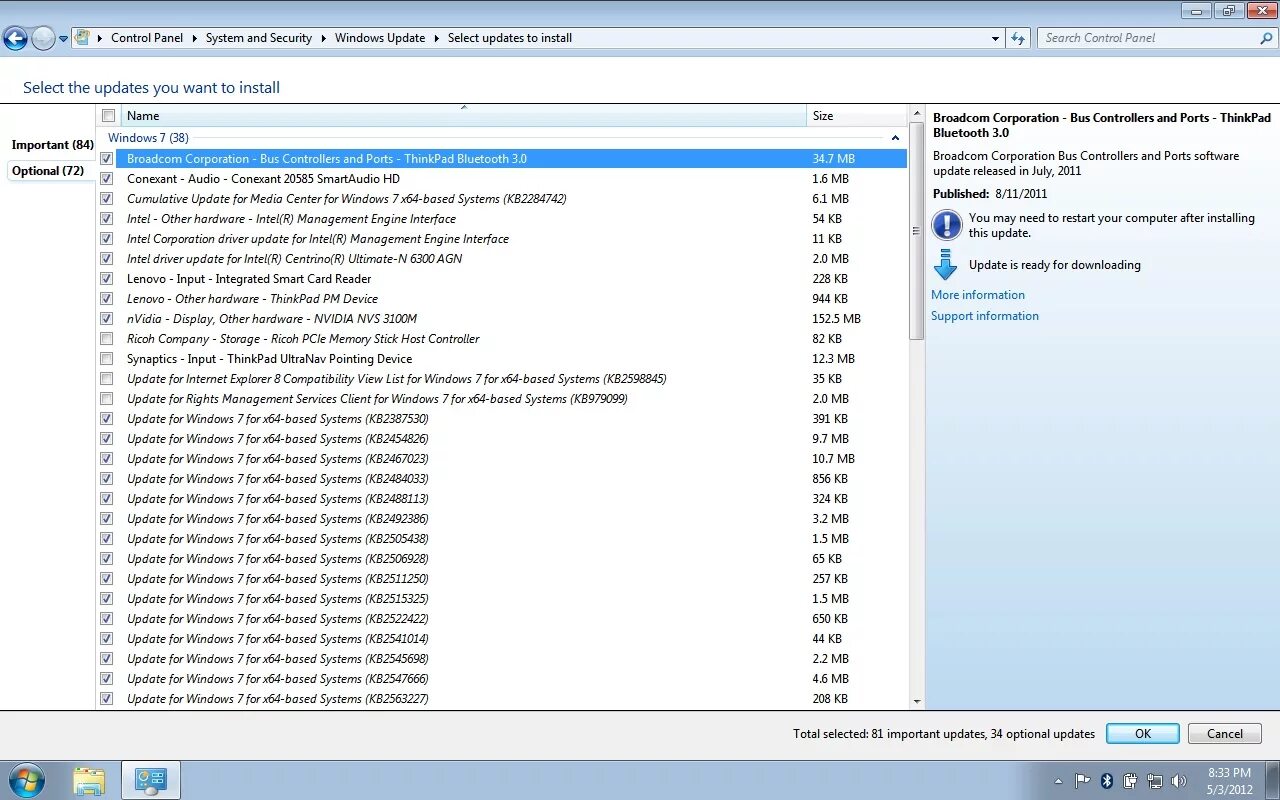Sort by the Size column header
This screenshot has height=800, width=1280.
click(858, 116)
